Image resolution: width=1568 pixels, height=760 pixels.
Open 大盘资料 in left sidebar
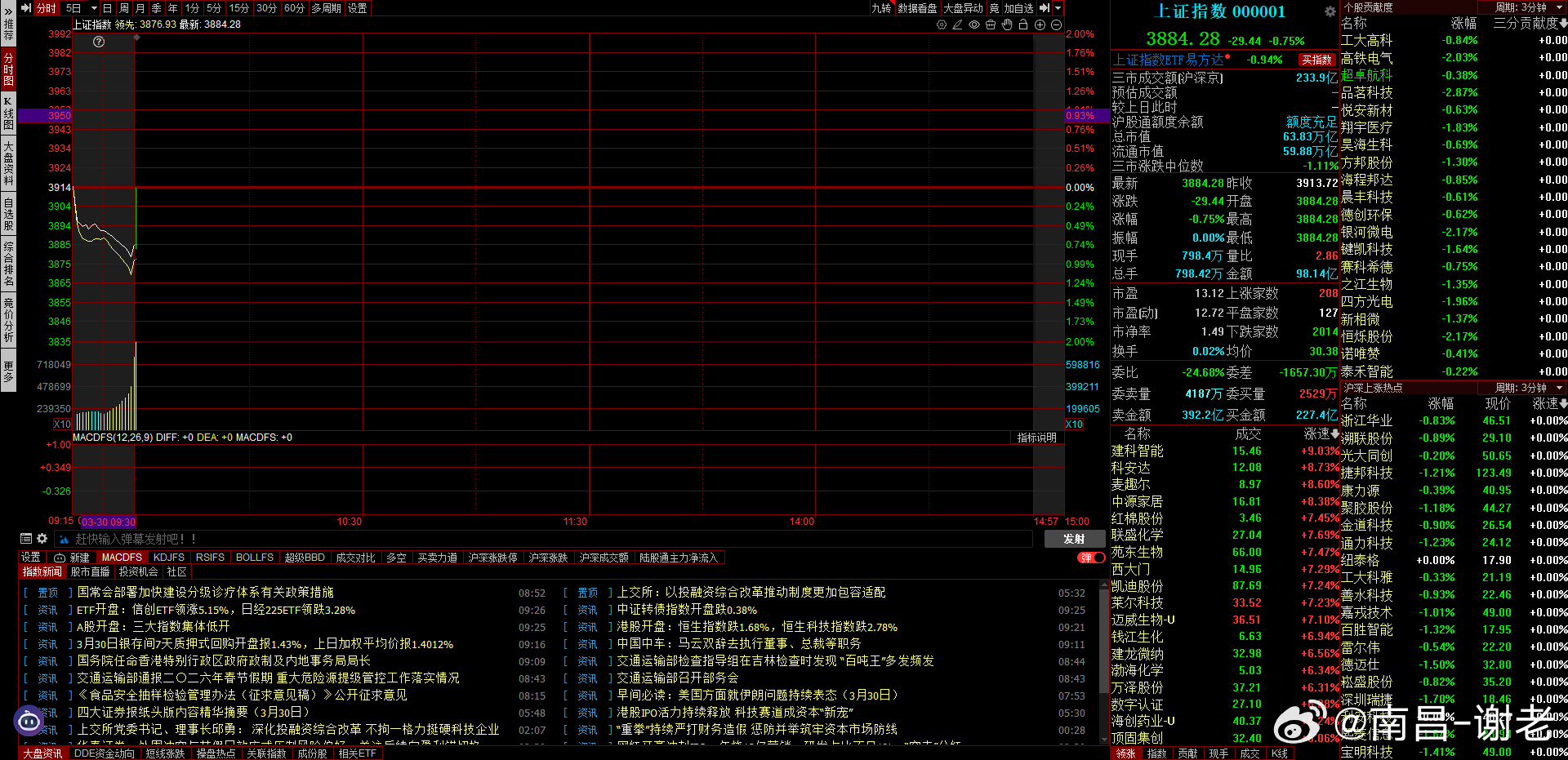click(8, 163)
